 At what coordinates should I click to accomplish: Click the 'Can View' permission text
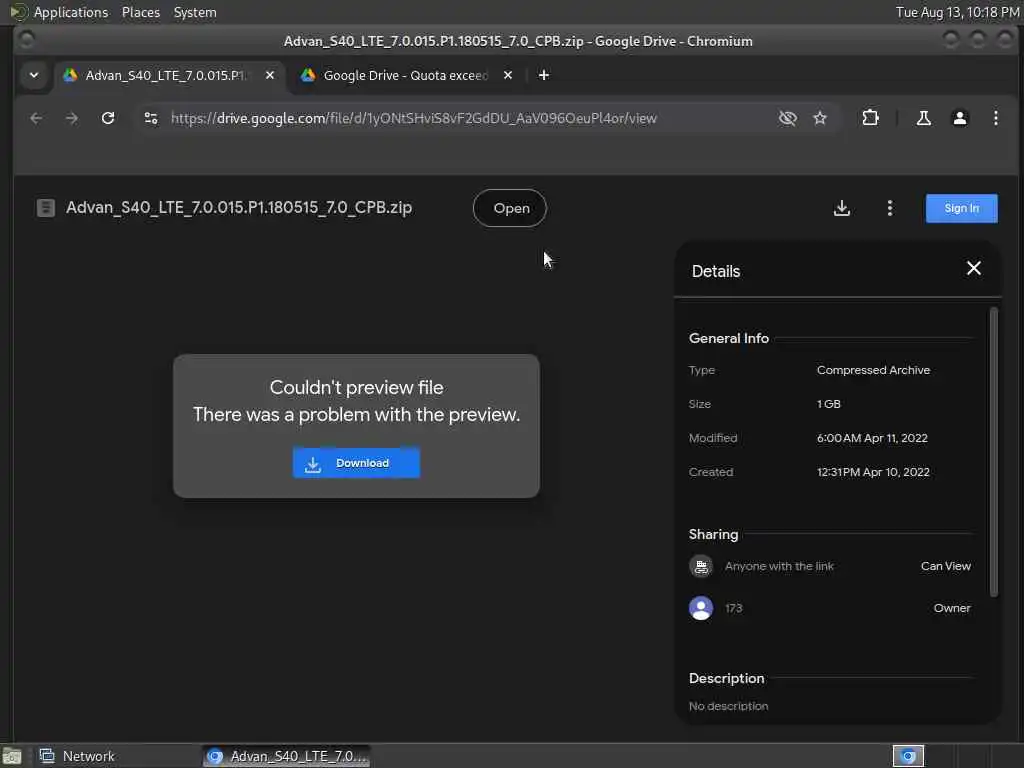pyautogui.click(x=946, y=566)
